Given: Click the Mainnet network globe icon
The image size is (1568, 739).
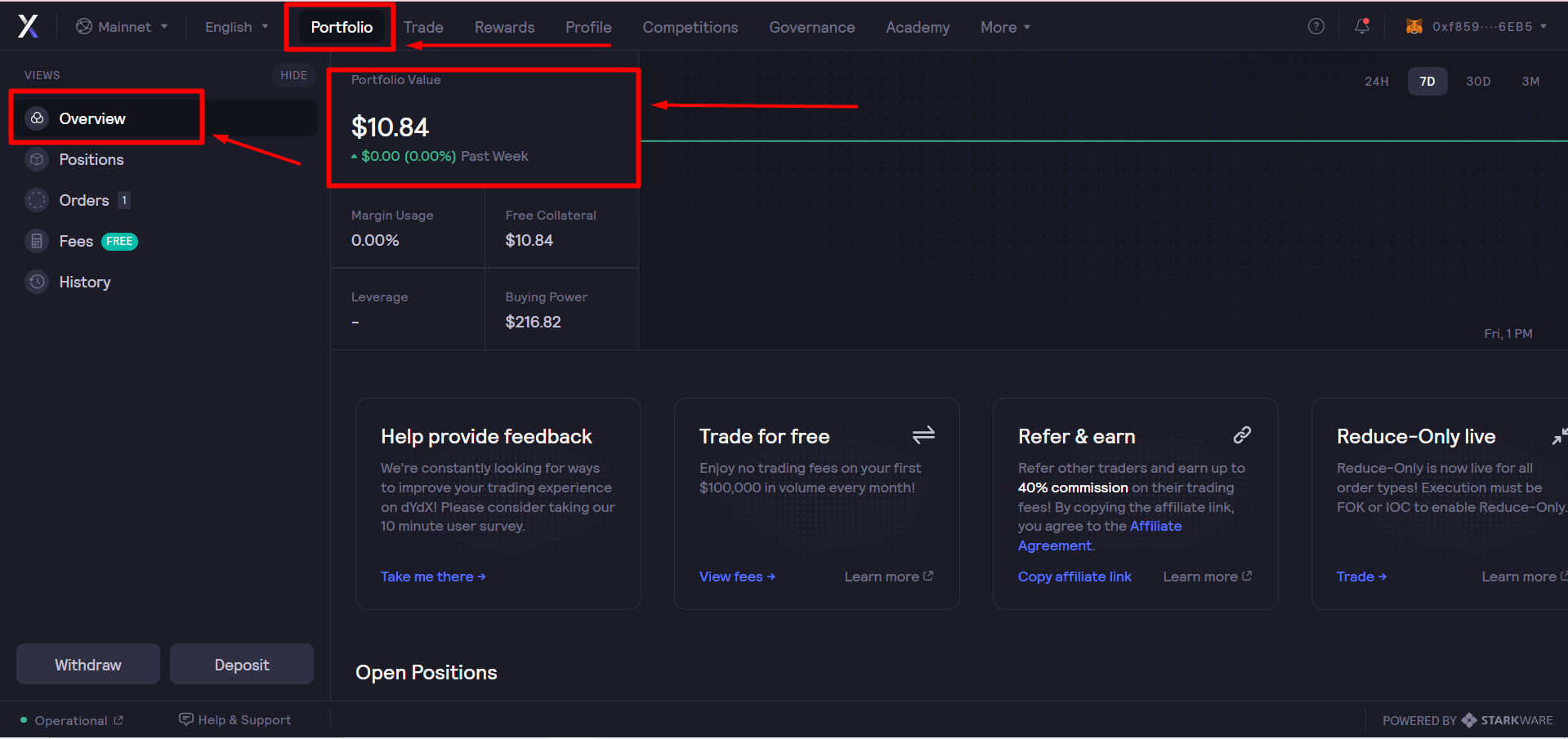Looking at the screenshot, I should pyautogui.click(x=84, y=27).
